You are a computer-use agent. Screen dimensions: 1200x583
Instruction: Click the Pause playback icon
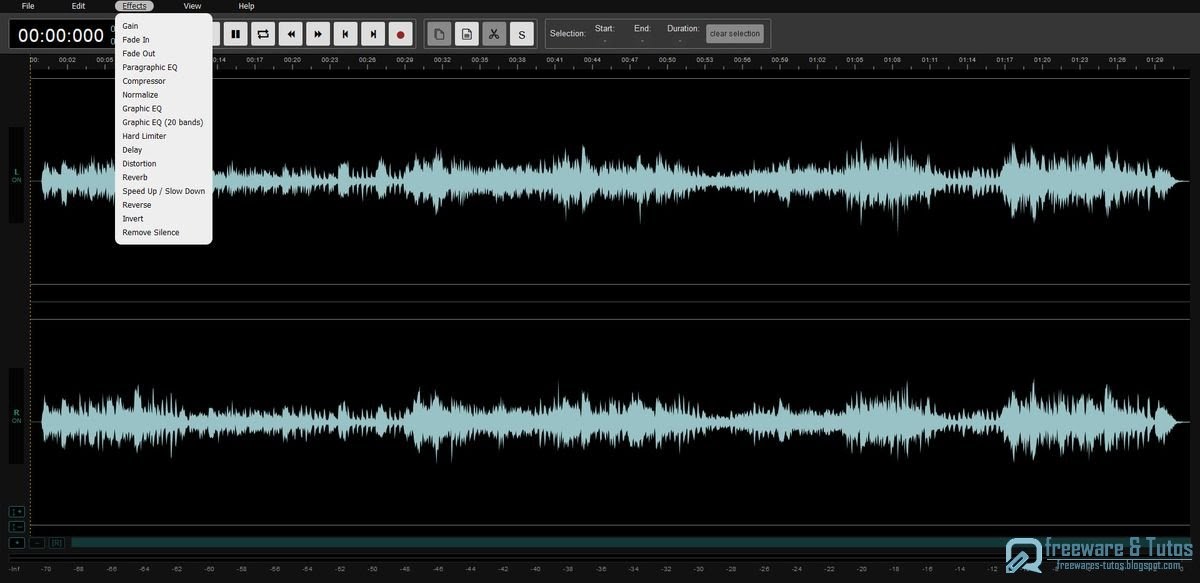pyautogui.click(x=236, y=33)
